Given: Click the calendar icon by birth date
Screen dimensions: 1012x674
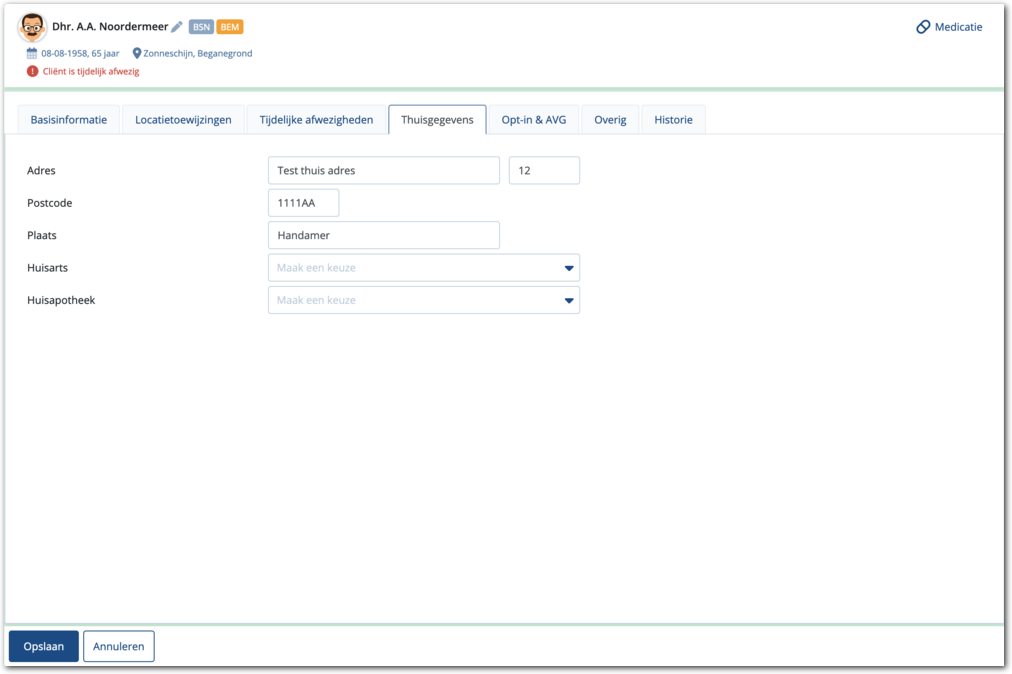Looking at the screenshot, I should 32,53.
